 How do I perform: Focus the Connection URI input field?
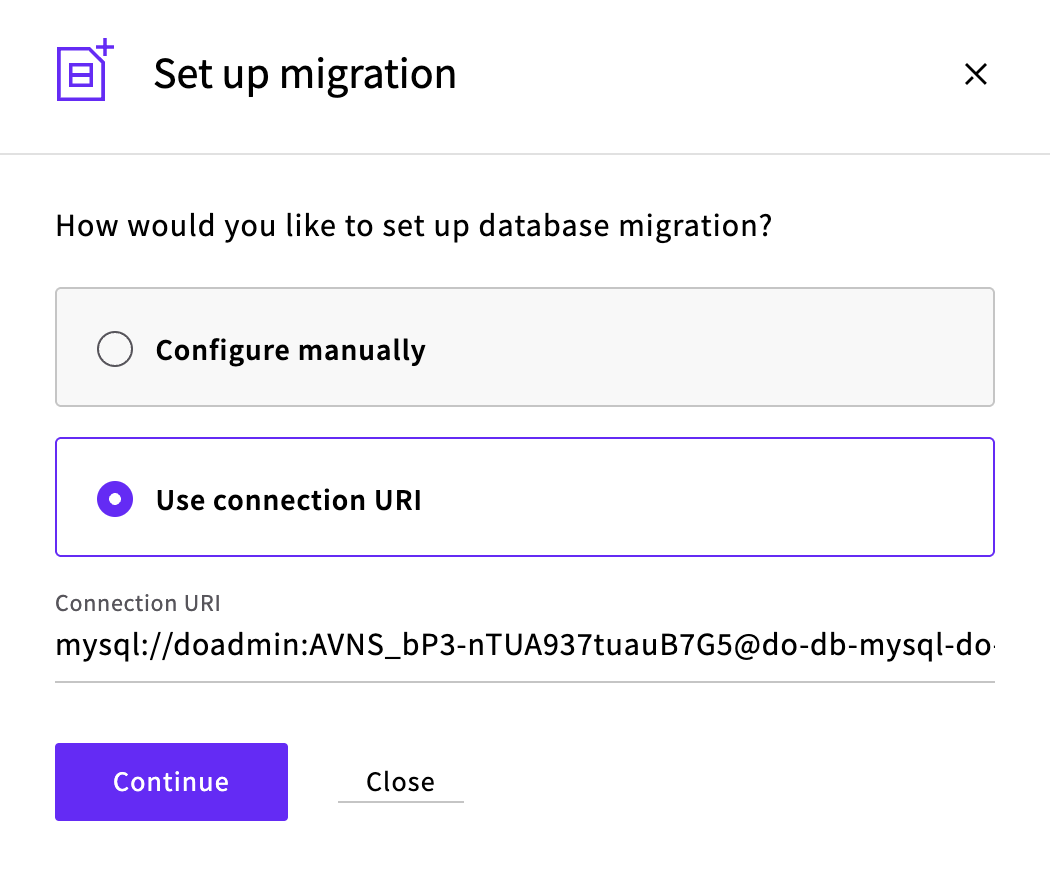[x=524, y=644]
